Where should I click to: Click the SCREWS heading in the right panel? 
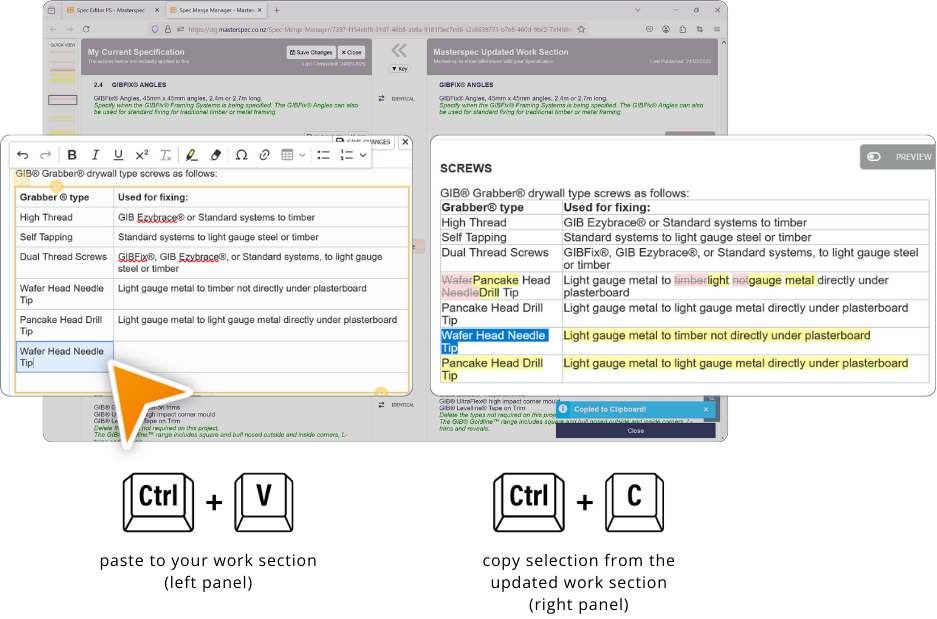[466, 168]
